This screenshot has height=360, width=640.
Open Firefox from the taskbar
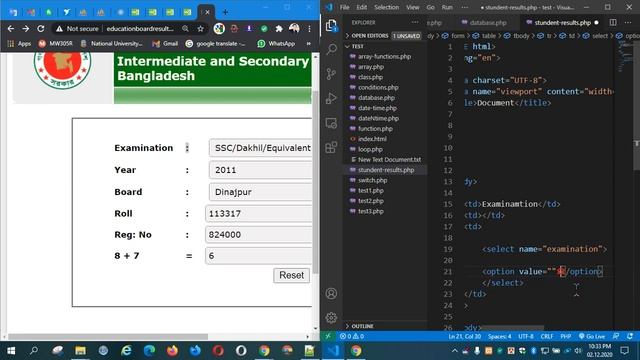(x=172, y=351)
